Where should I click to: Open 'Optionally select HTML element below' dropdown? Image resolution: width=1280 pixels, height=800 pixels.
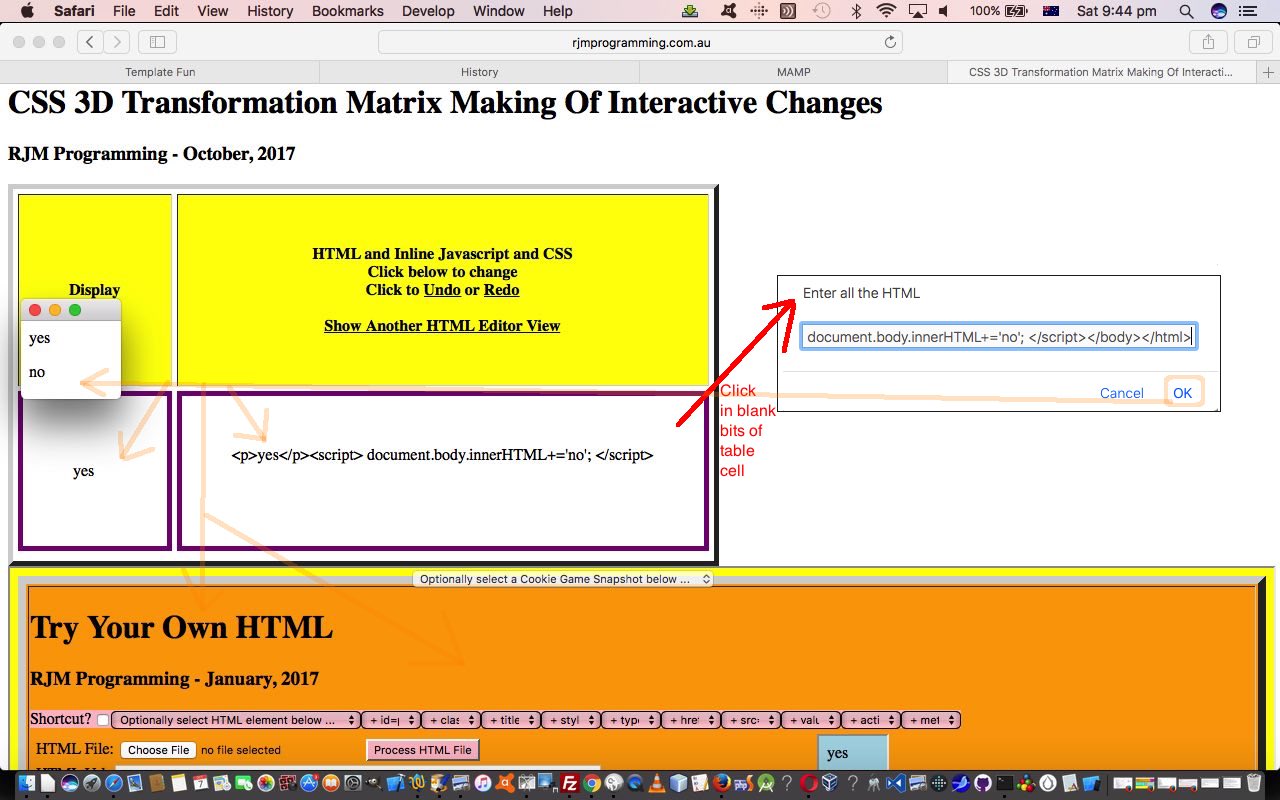[x=236, y=720]
